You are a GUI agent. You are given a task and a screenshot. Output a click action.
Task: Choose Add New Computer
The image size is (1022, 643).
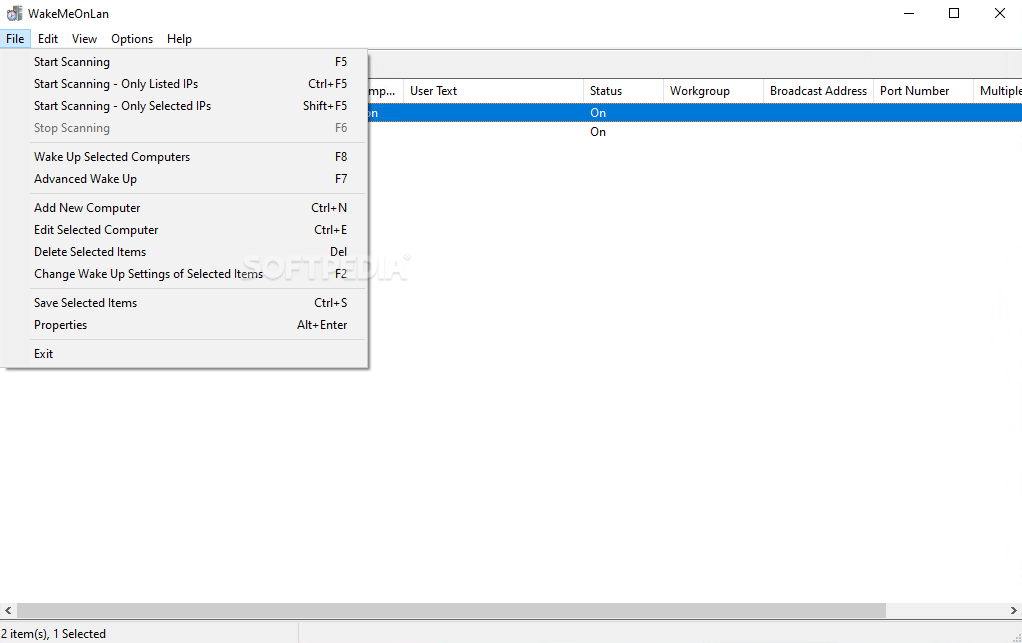click(184, 208)
